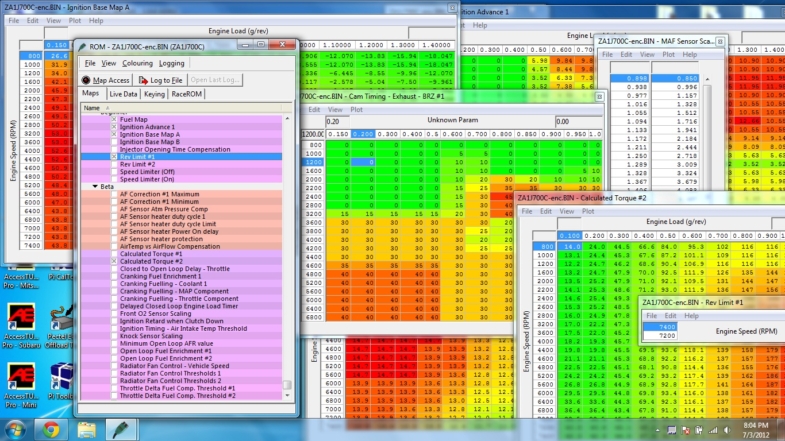Viewport: 785px width, 441px height.
Task: Open the Colouring menu in ROM window
Action: click(137, 63)
